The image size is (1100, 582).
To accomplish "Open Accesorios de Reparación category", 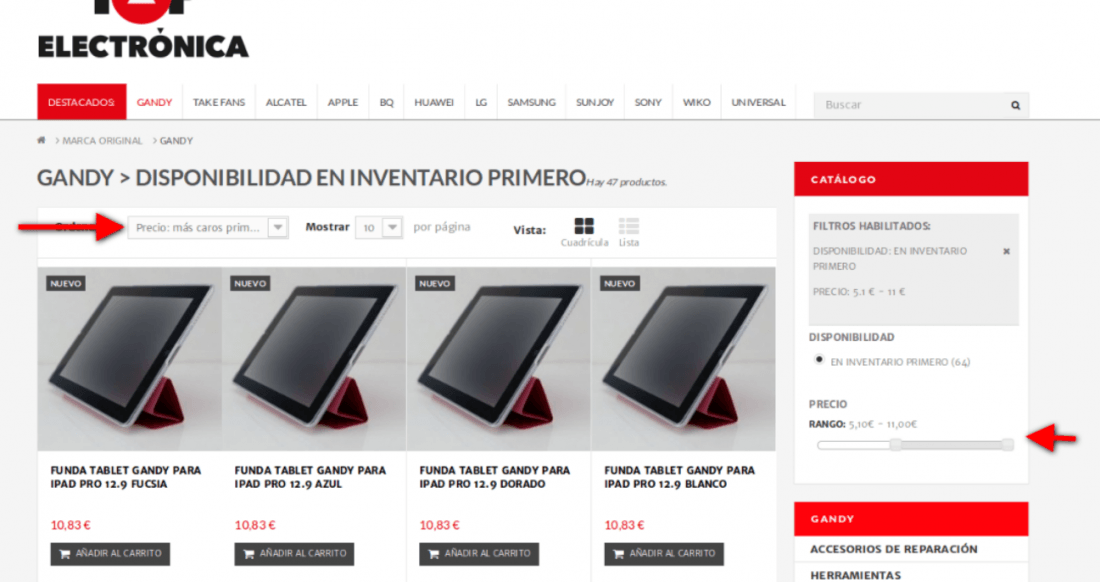I will pyautogui.click(x=893, y=549).
